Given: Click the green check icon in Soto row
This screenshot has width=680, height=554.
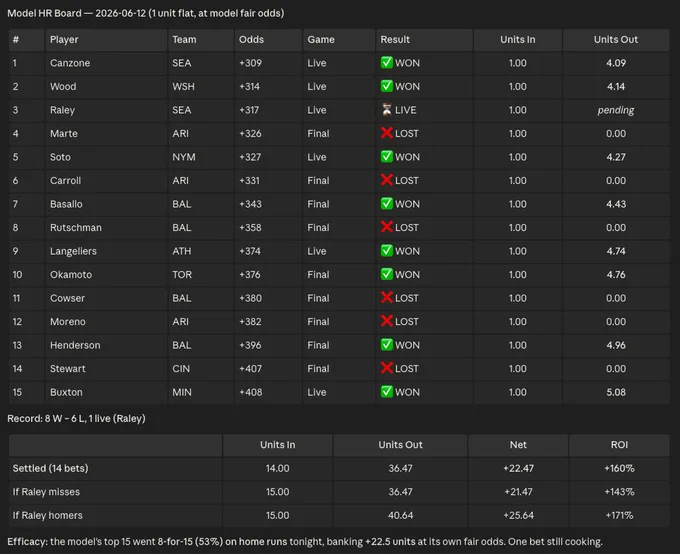Looking at the screenshot, I should click(387, 157).
